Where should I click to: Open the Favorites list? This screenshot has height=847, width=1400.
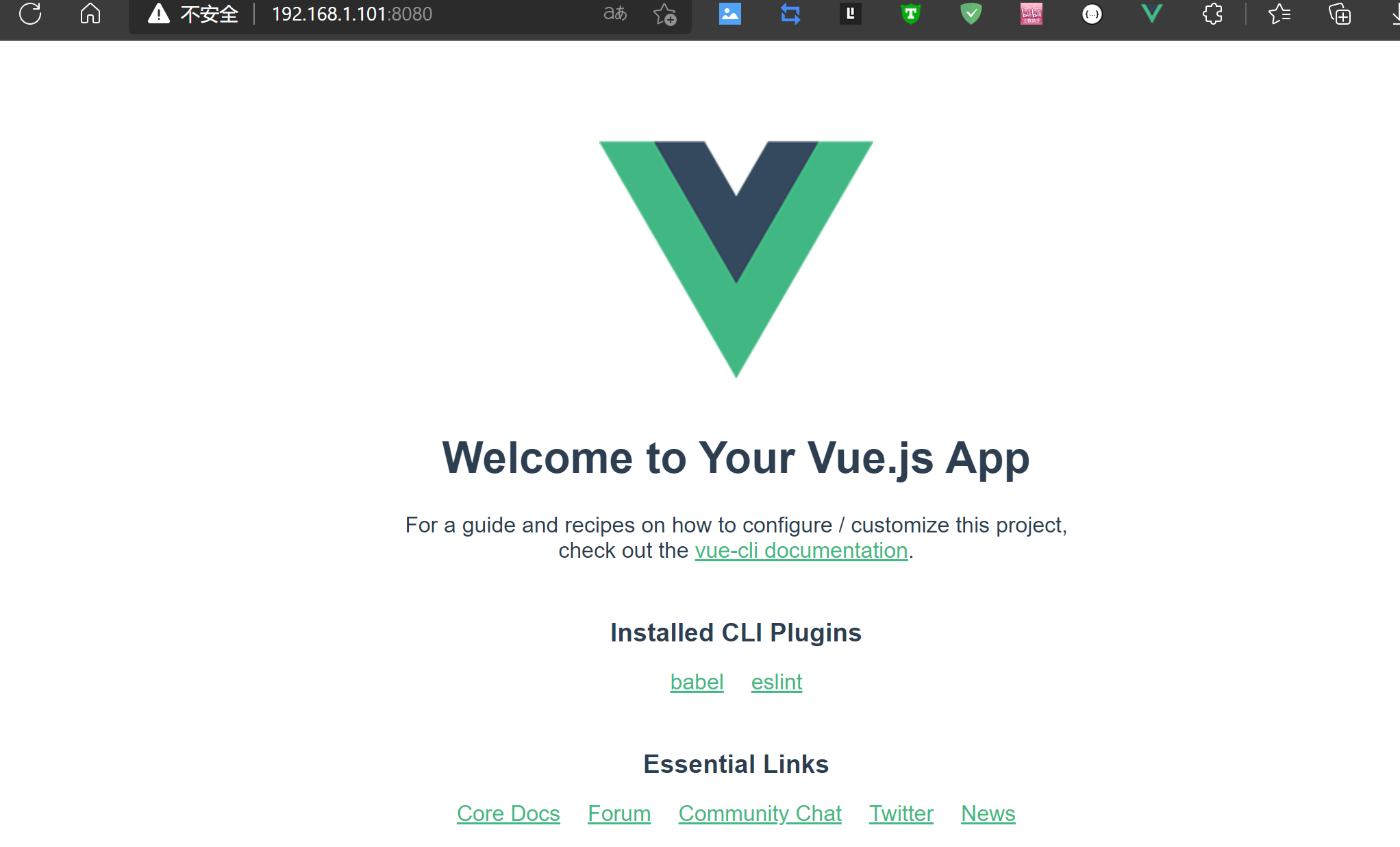[x=1279, y=14]
